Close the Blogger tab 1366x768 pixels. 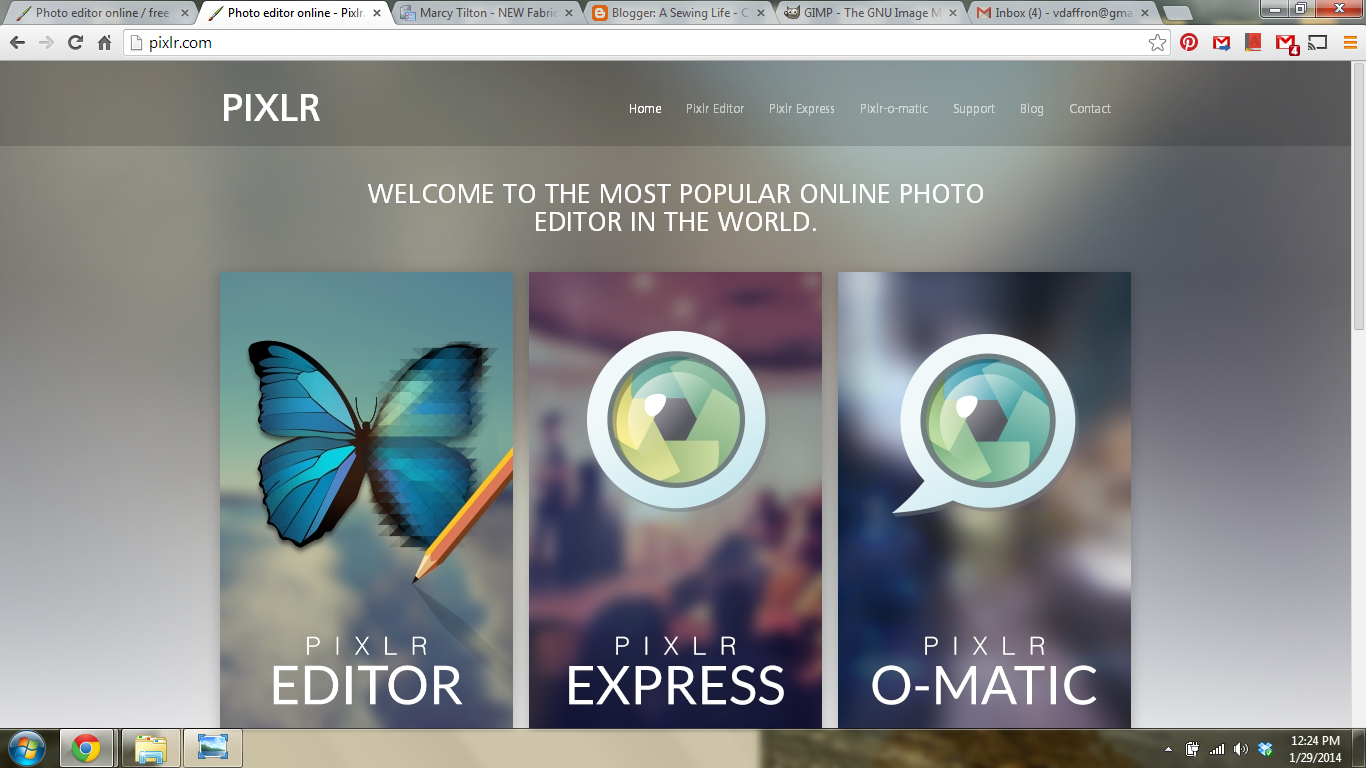tap(761, 13)
